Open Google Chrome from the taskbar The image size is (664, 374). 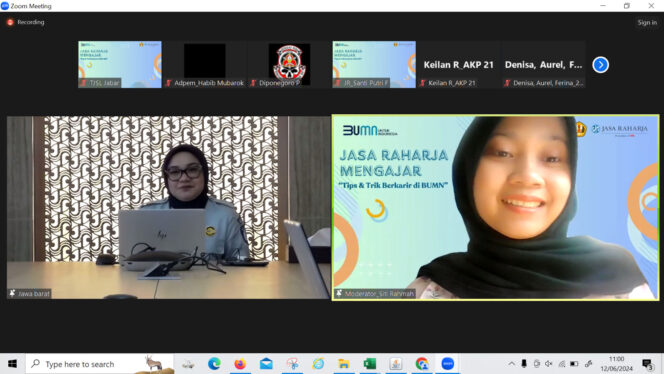pos(422,364)
